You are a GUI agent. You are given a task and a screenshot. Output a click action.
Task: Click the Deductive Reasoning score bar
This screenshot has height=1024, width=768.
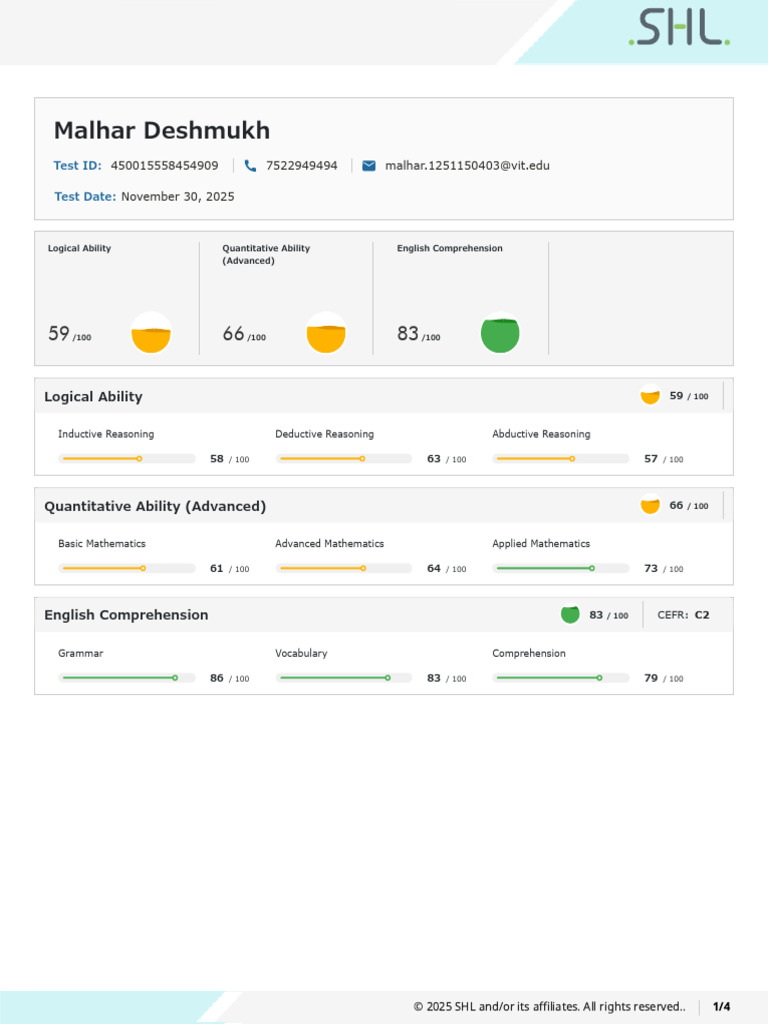click(344, 459)
